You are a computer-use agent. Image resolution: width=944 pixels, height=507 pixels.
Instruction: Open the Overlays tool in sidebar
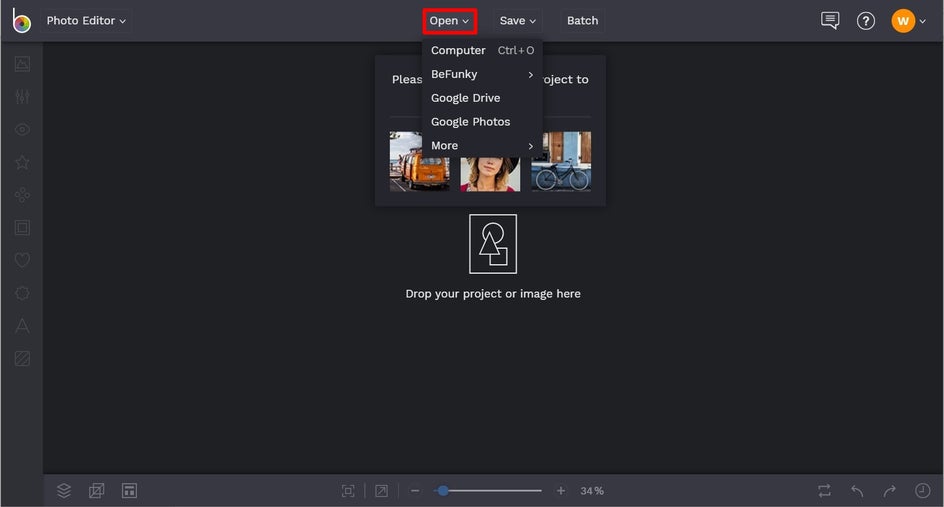coord(22,293)
